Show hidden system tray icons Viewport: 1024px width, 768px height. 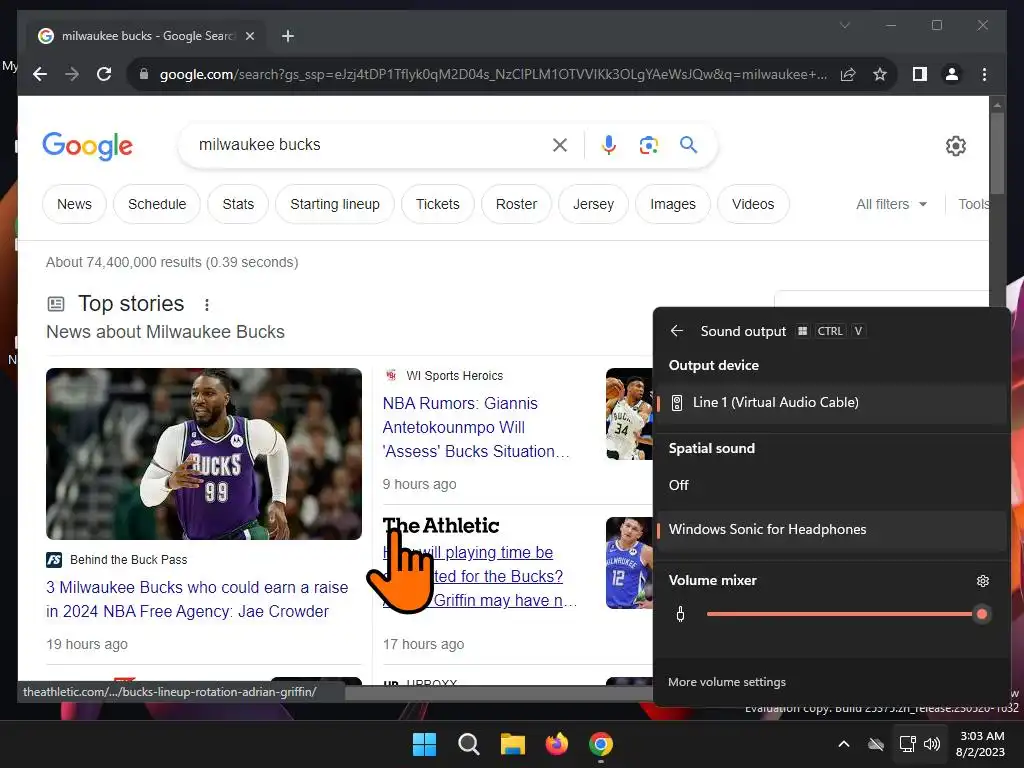pyautogui.click(x=844, y=744)
